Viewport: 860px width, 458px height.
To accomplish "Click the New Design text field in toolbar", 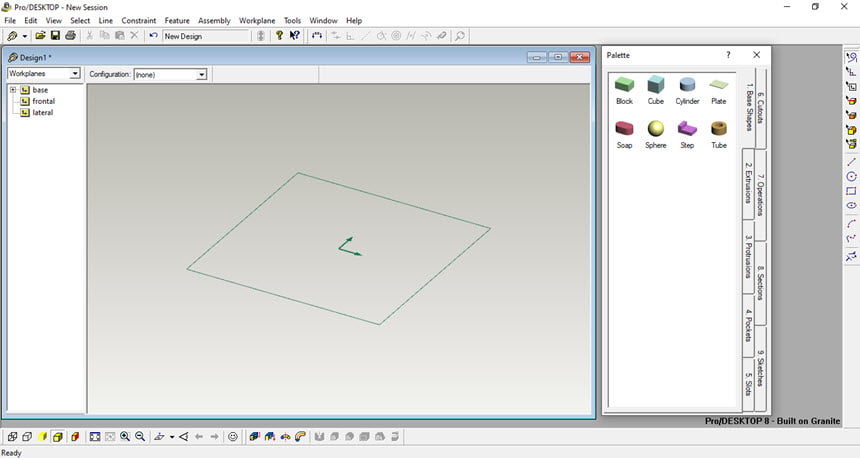I will (x=206, y=36).
